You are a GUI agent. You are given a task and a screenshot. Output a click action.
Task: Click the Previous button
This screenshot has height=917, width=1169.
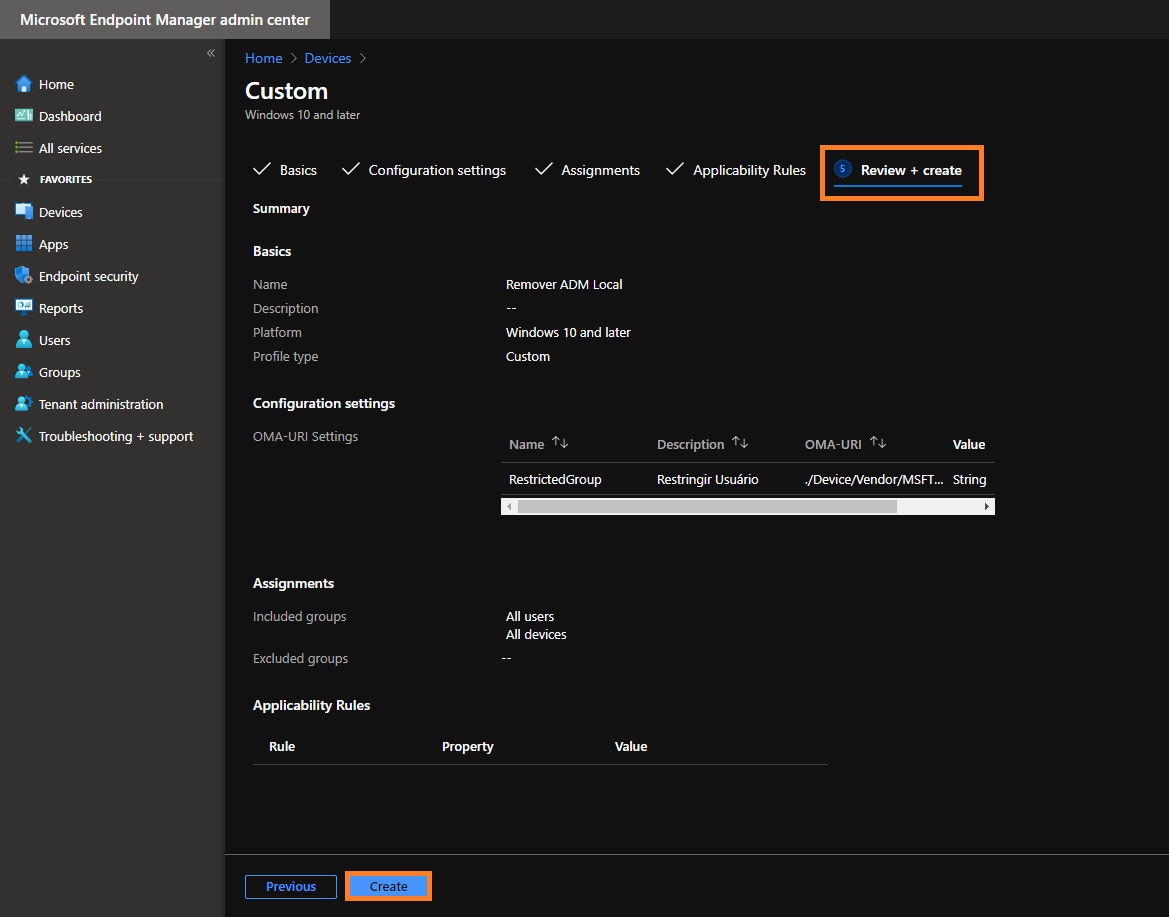click(291, 886)
